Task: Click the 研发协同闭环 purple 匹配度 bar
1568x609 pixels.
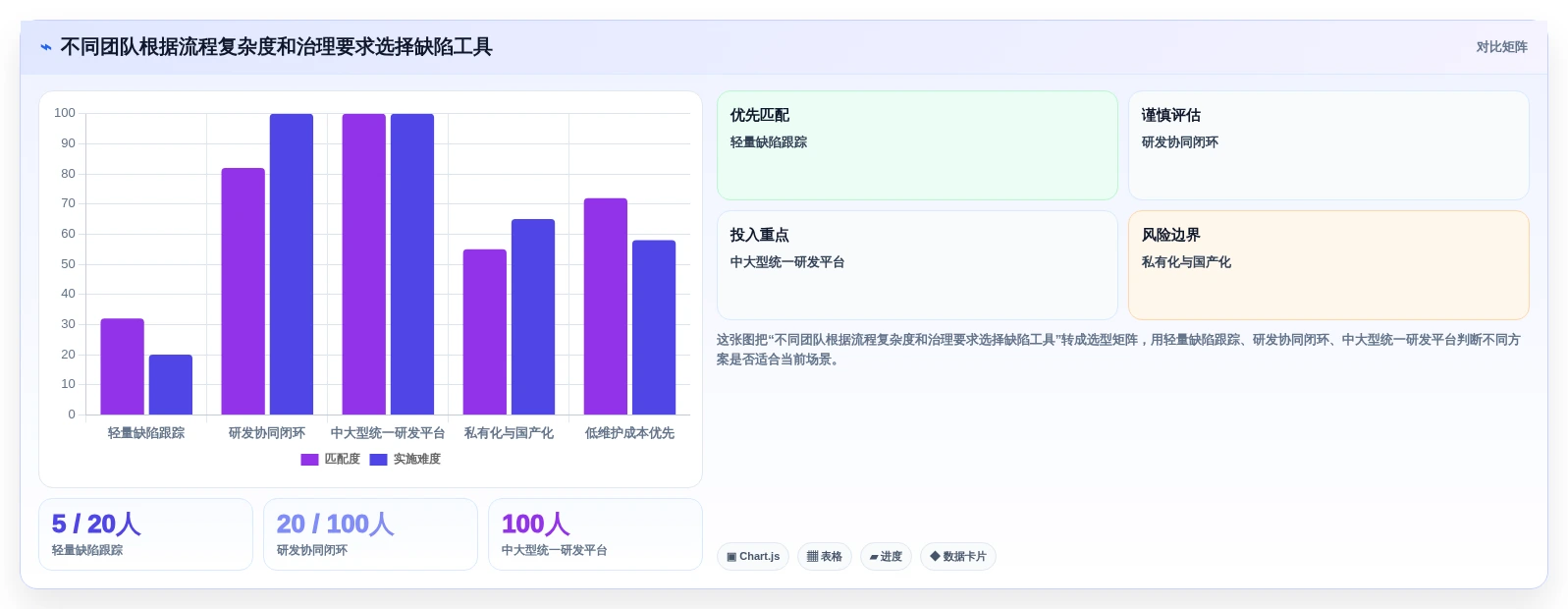Action: coord(243,291)
